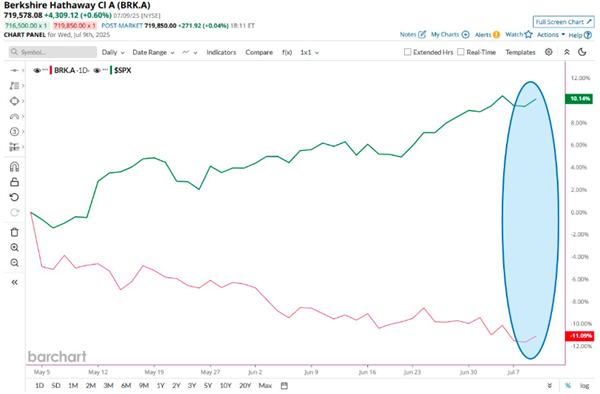Zoom out using magnifier minus icon
This screenshot has width=600, height=394.
coord(14,263)
